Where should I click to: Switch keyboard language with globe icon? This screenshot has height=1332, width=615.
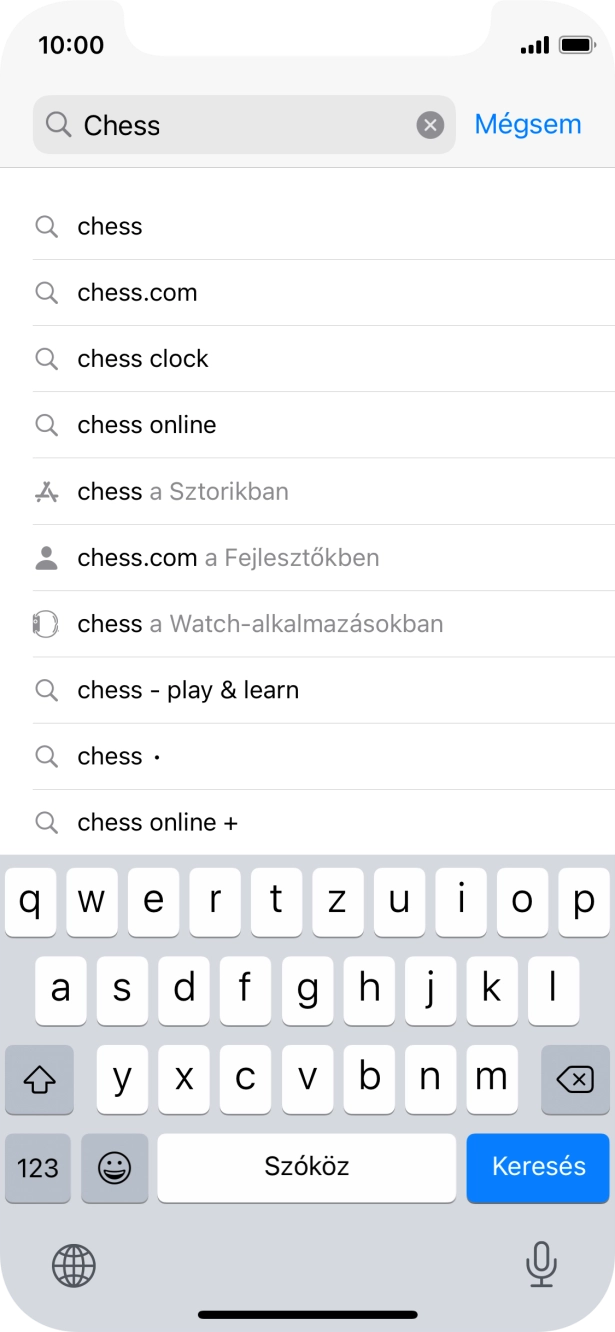[74, 1265]
